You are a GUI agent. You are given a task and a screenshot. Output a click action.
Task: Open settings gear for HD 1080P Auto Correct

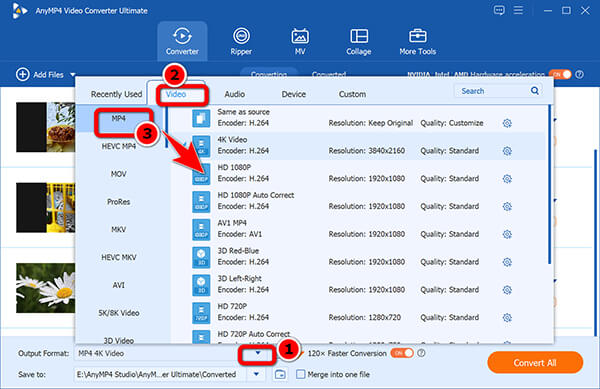pos(507,207)
